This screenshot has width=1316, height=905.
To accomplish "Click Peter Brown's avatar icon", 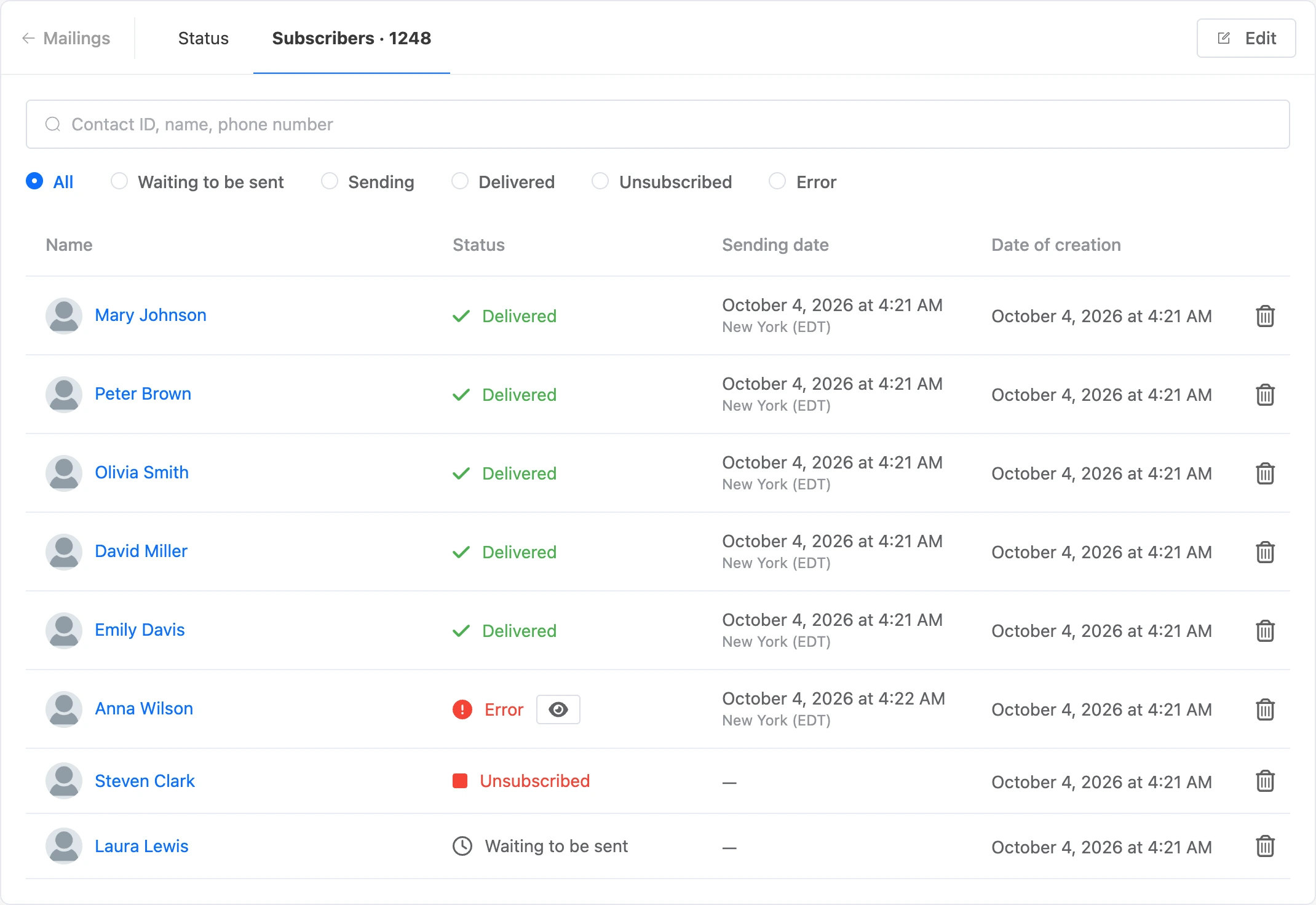I will point(64,395).
